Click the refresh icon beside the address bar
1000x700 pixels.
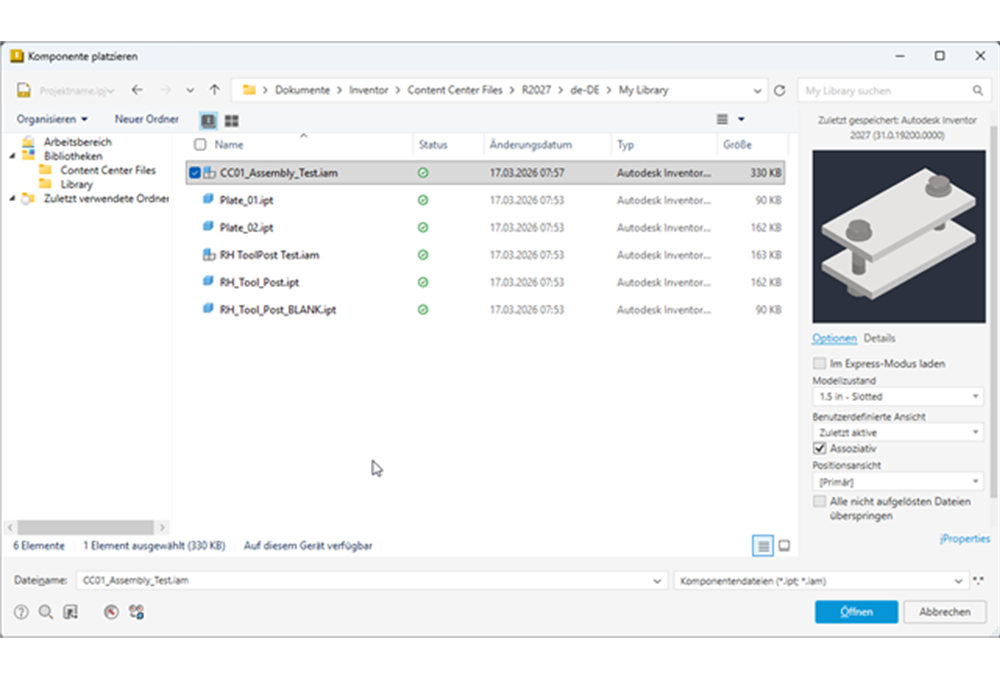tap(780, 90)
